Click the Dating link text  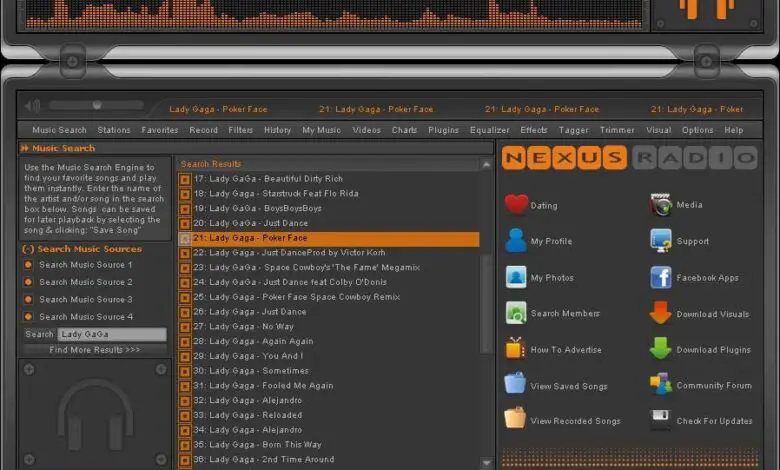[544, 206]
